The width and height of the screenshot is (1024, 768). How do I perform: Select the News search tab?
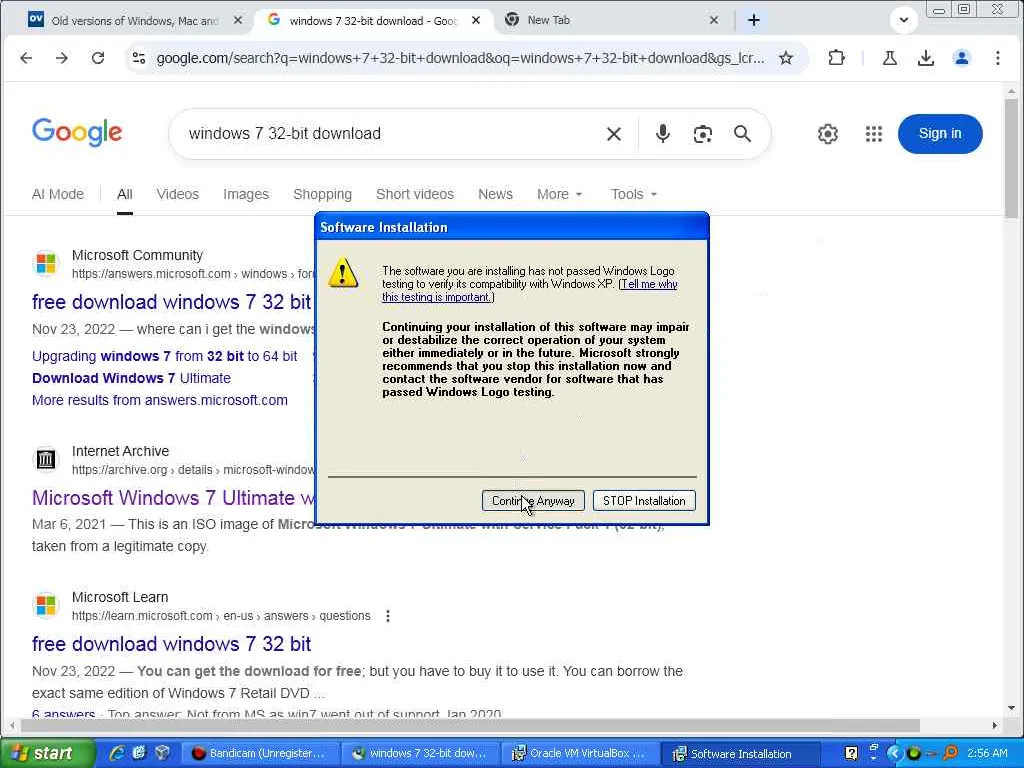click(x=495, y=194)
